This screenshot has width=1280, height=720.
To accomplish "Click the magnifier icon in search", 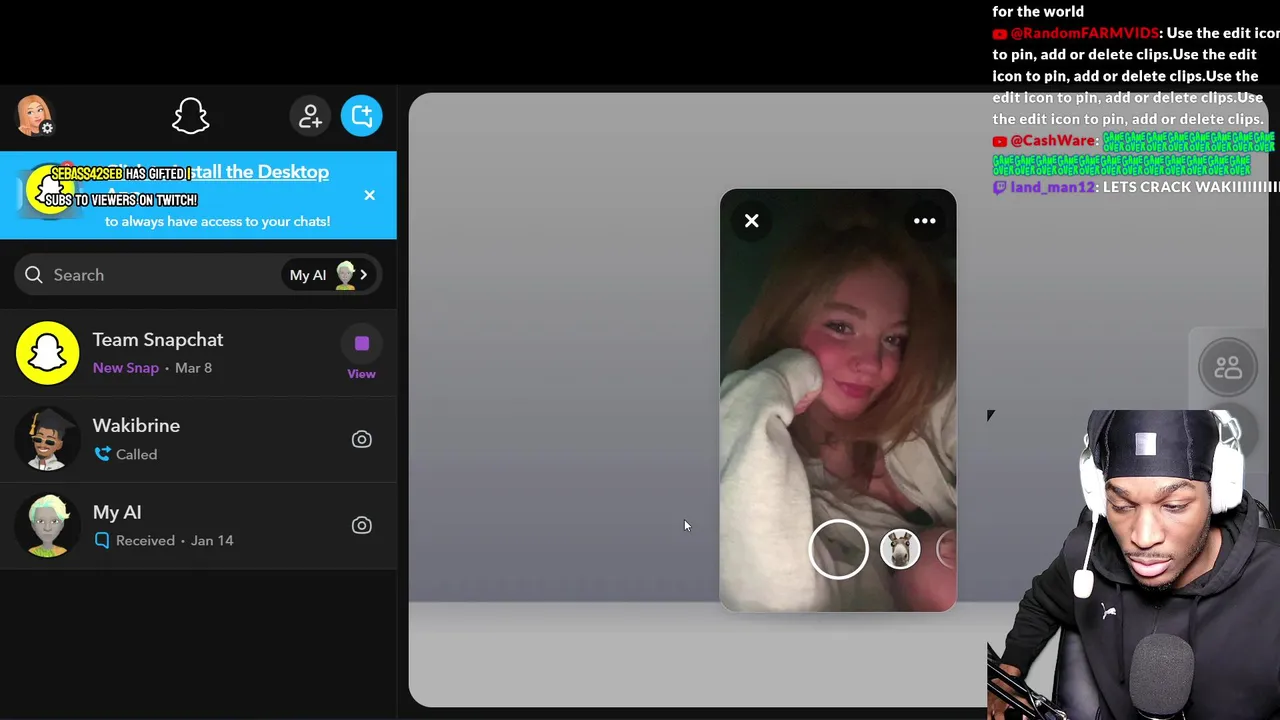I will tap(34, 275).
